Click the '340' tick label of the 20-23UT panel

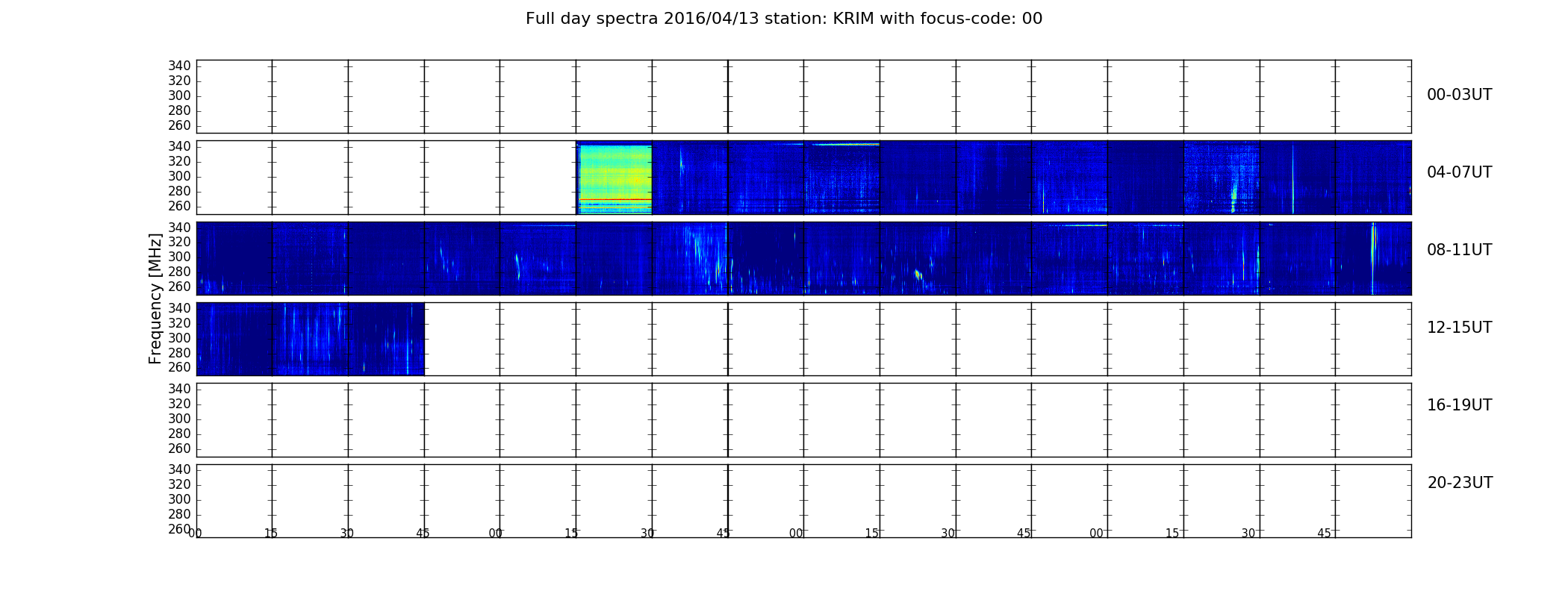[179, 469]
